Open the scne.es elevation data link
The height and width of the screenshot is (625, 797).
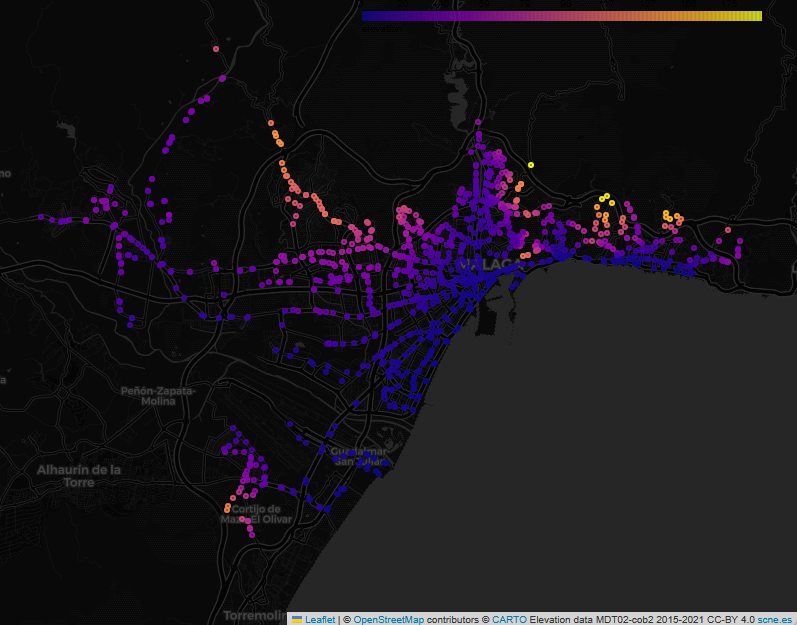[775, 619]
